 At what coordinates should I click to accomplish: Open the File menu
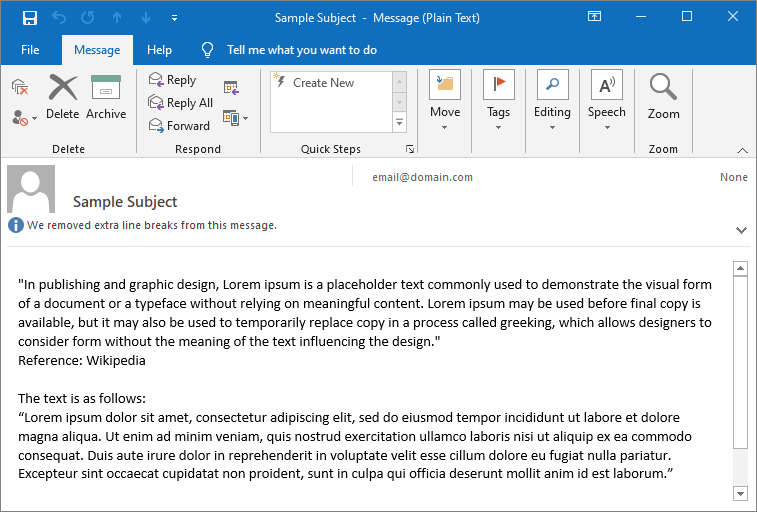30,50
